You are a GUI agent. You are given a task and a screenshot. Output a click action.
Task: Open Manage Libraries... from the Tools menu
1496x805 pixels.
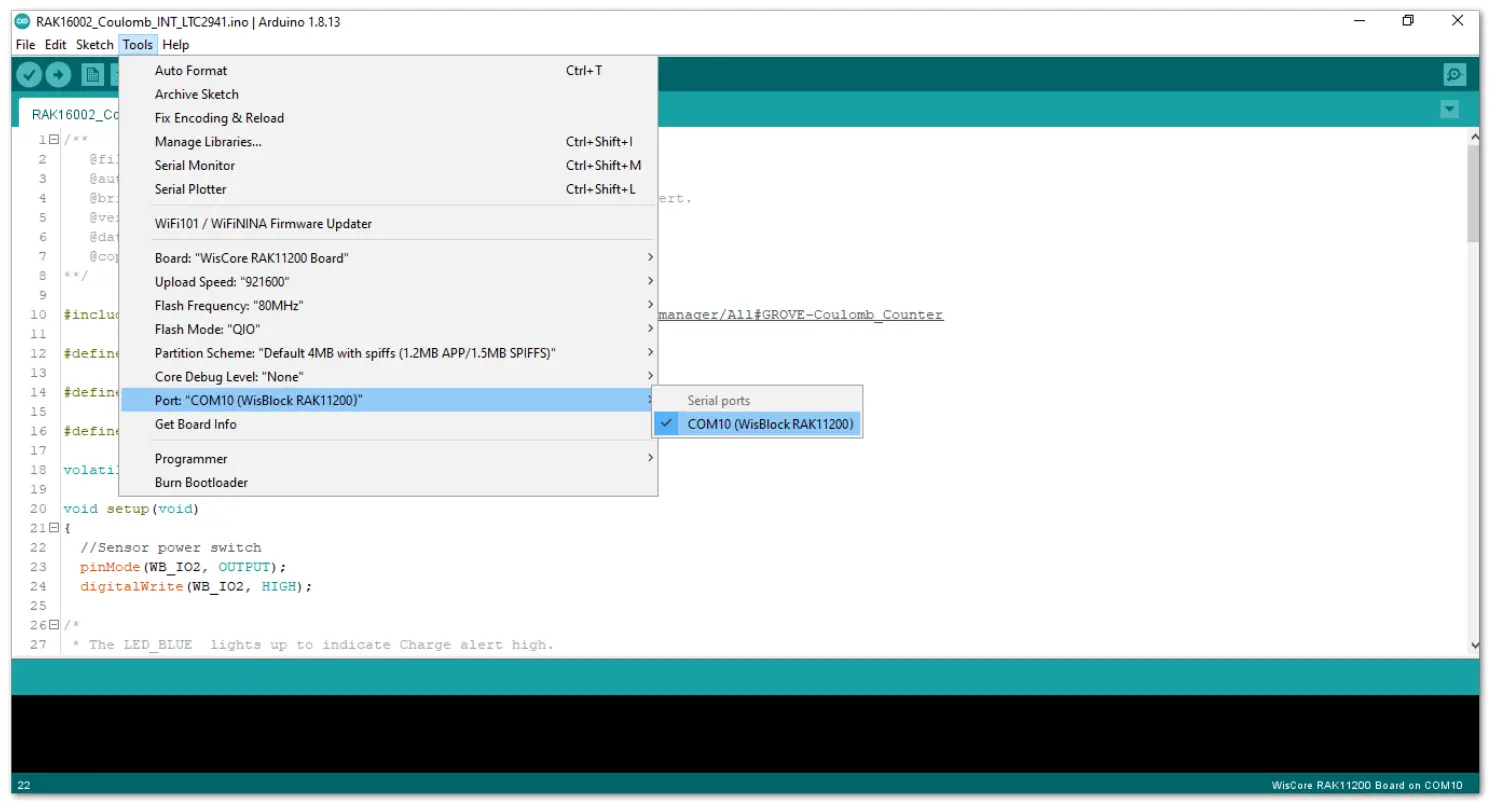coord(388,142)
